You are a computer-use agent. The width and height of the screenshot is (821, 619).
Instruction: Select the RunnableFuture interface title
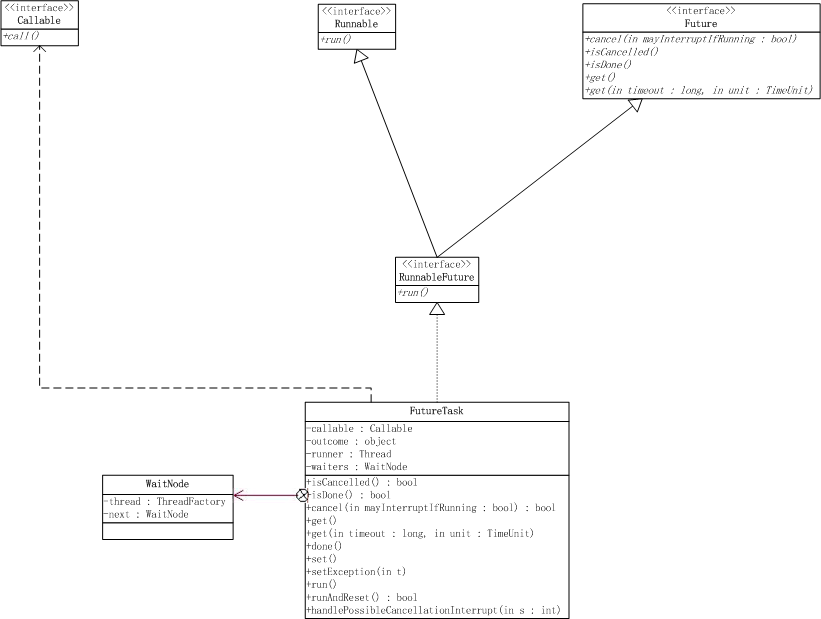pos(437,277)
